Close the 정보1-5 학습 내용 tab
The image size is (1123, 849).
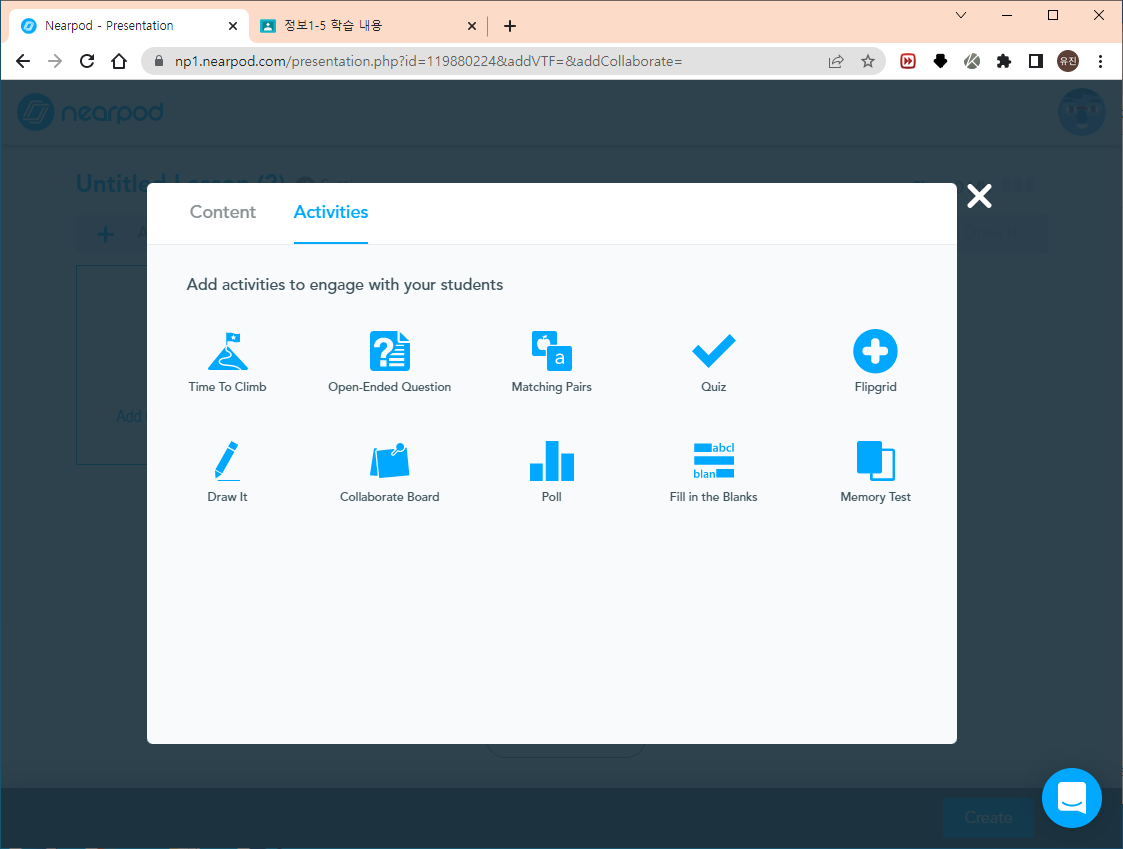471,26
